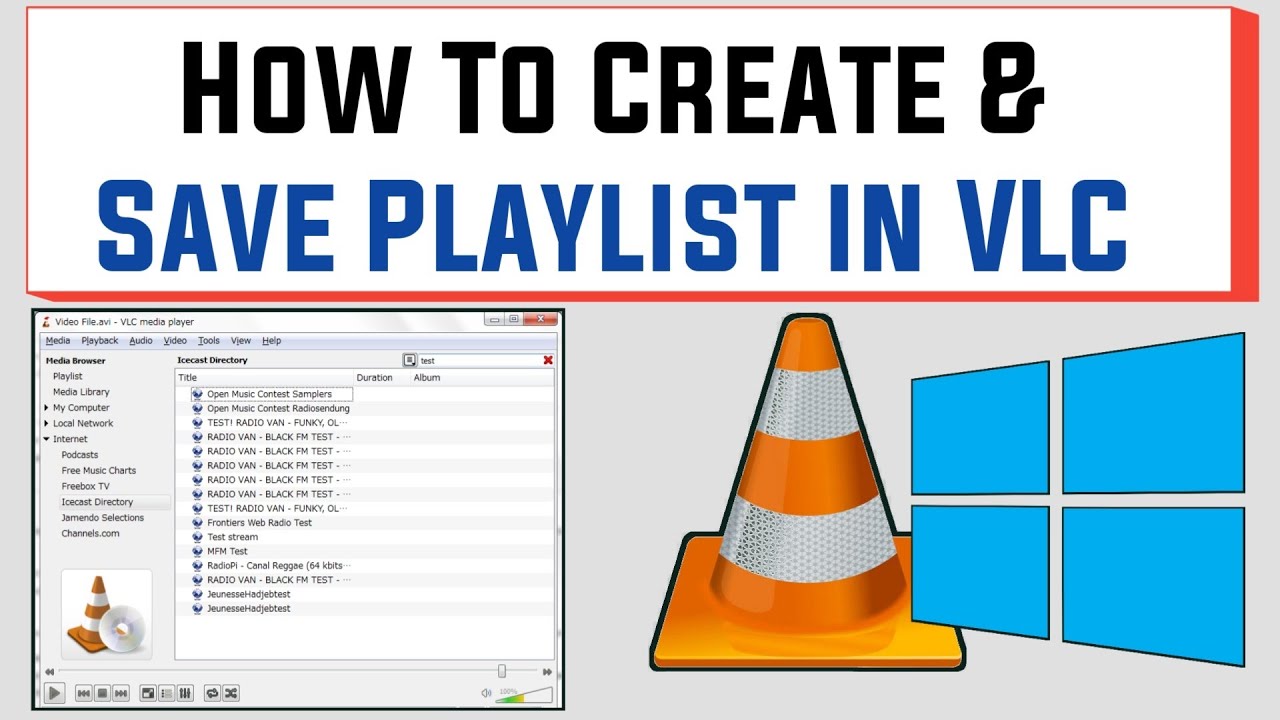Click the Play button in VLC
Image resolution: width=1280 pixels, height=720 pixels.
[55, 692]
